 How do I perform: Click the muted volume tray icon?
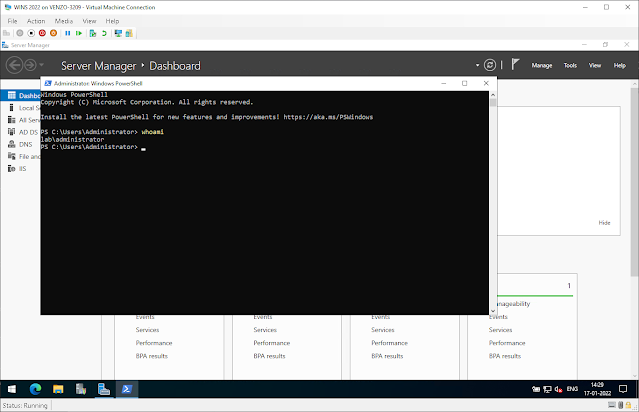(x=558, y=389)
